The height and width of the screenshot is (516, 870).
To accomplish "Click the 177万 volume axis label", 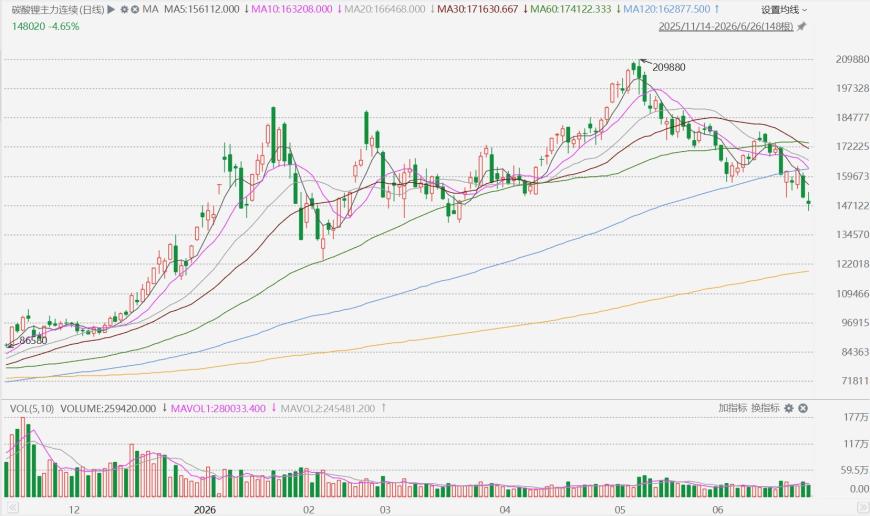I will 856,417.
